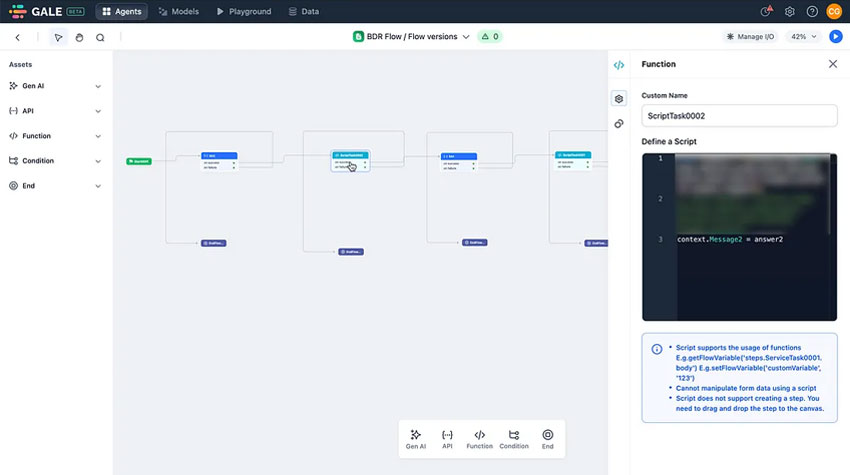The image size is (850, 475).
Task: Switch to the Models tab
Action: click(x=178, y=12)
